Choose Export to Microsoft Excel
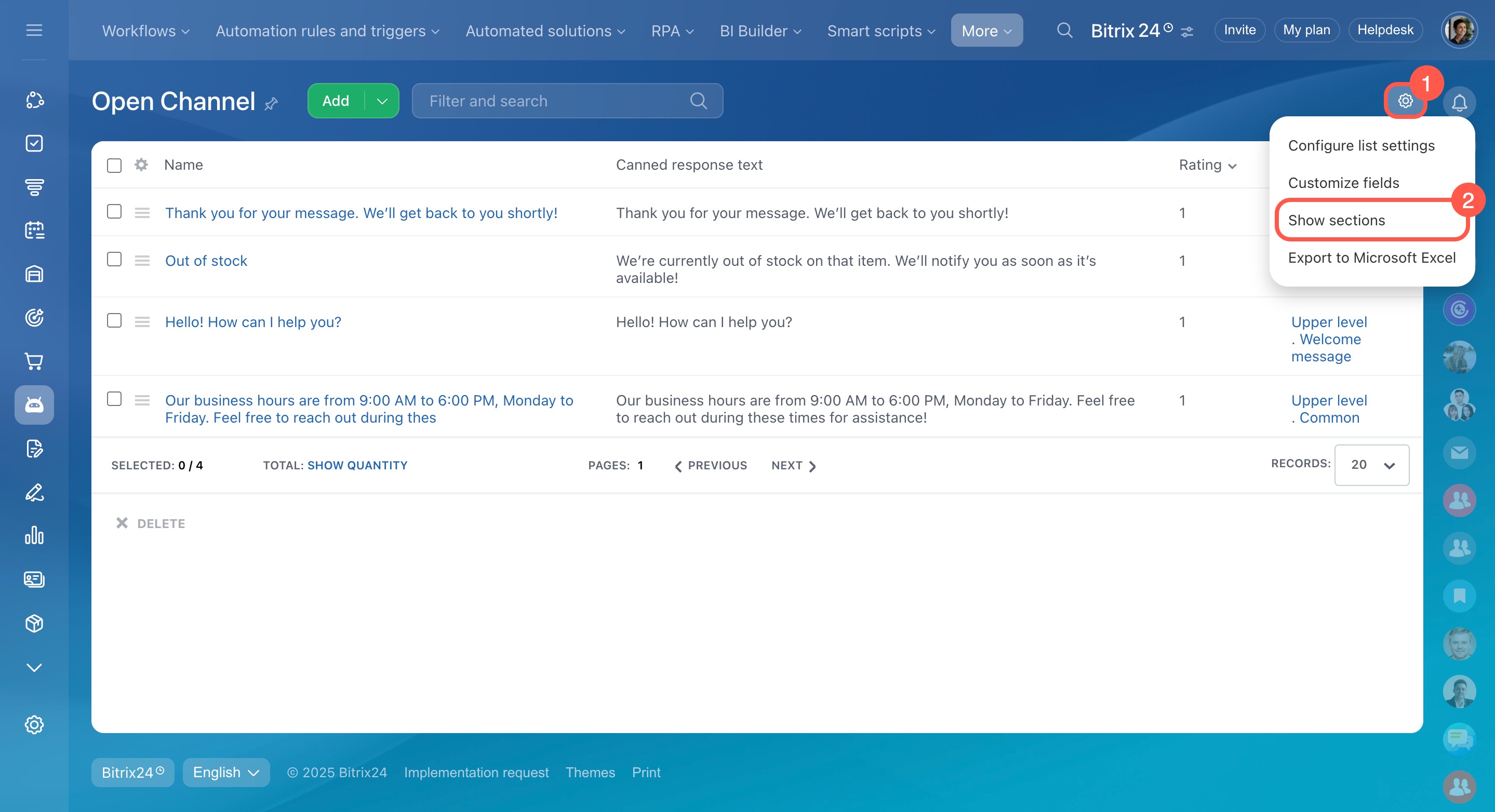The width and height of the screenshot is (1495, 812). tap(1371, 258)
